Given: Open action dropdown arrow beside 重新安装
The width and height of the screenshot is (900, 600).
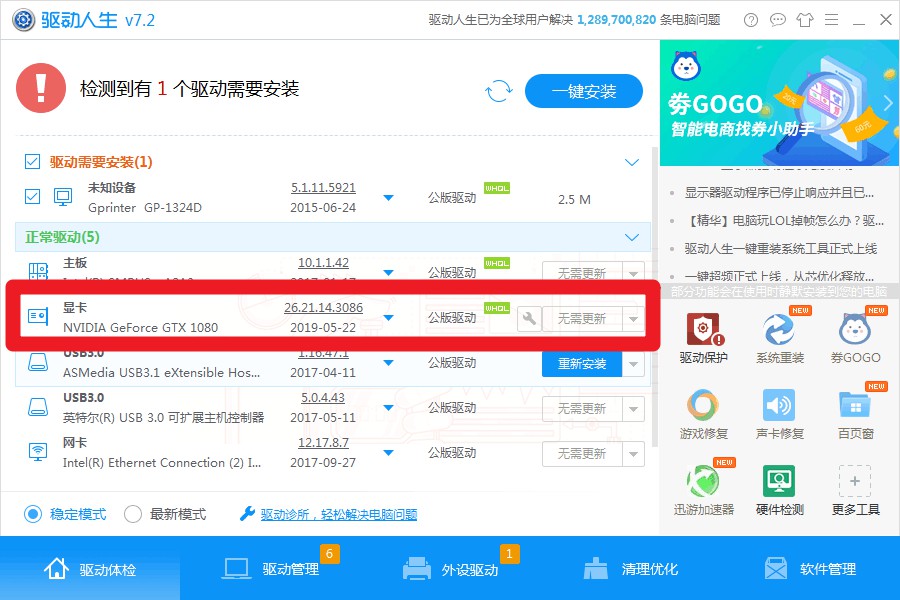Looking at the screenshot, I should 633,364.
